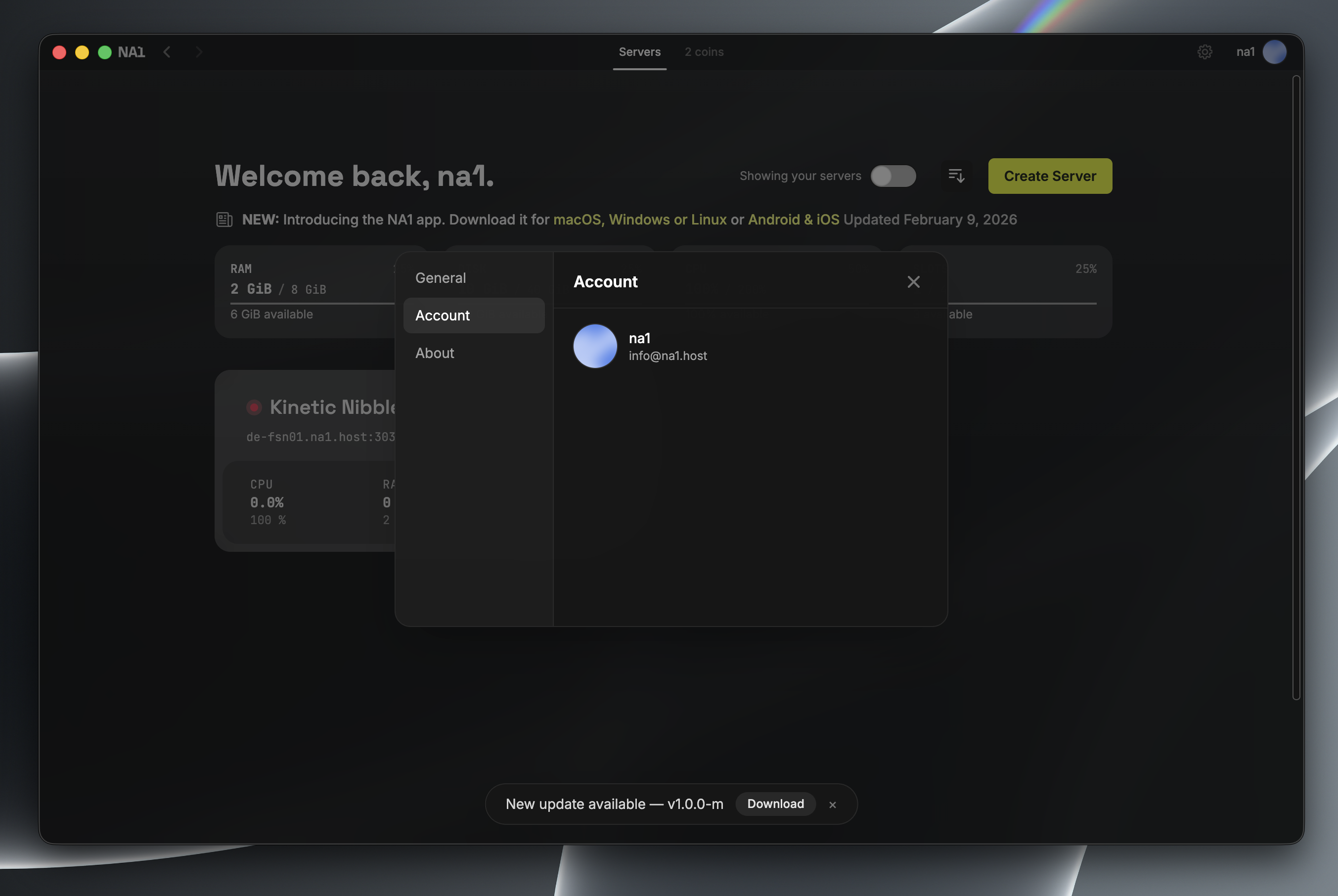
Task: Click the na1 profile avatar in the title bar
Action: (x=1274, y=52)
